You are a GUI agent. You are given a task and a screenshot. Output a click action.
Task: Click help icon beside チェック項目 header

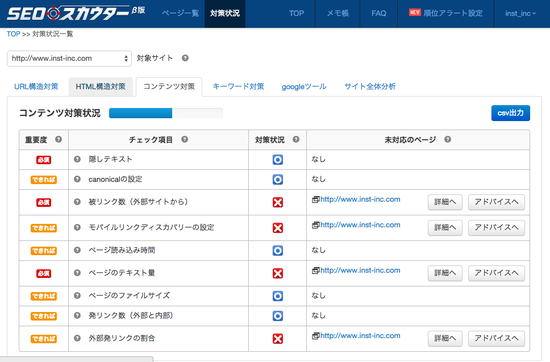(185, 139)
